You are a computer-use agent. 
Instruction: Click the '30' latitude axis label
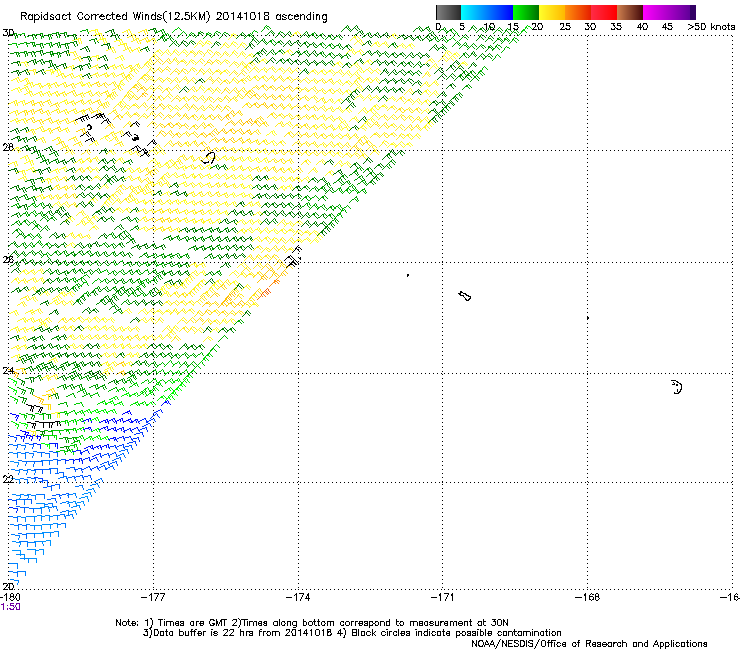point(8,33)
